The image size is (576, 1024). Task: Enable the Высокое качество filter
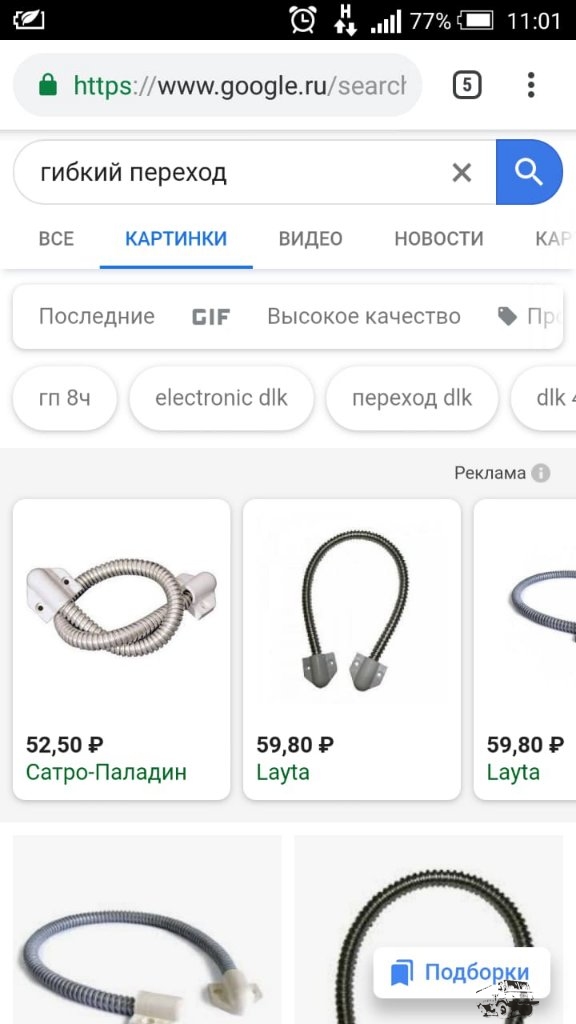(x=364, y=317)
